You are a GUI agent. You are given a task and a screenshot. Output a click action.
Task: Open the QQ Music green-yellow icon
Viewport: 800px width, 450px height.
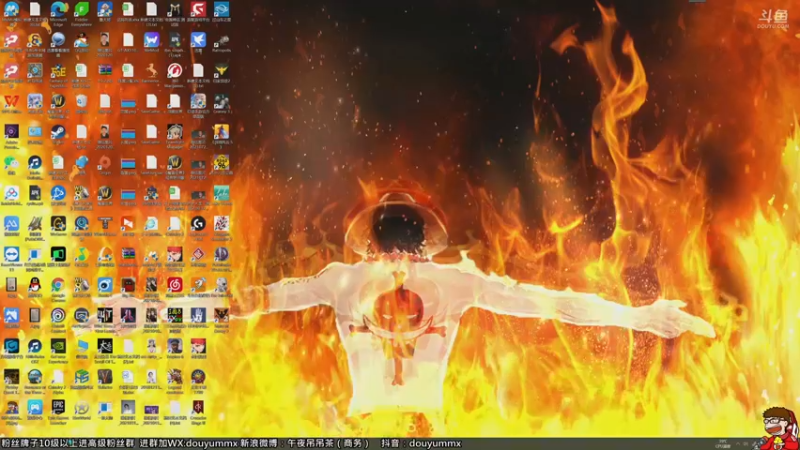click(x=82, y=254)
